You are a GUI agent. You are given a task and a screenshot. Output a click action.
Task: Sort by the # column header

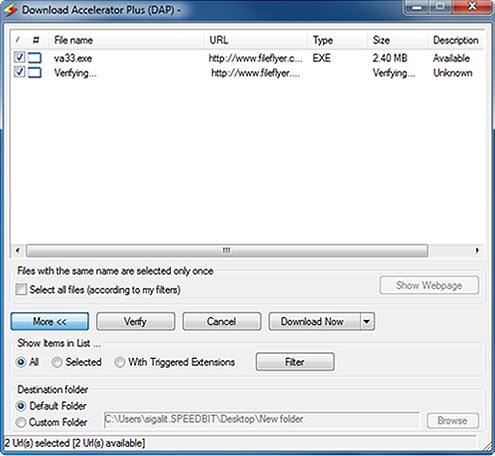click(36, 40)
